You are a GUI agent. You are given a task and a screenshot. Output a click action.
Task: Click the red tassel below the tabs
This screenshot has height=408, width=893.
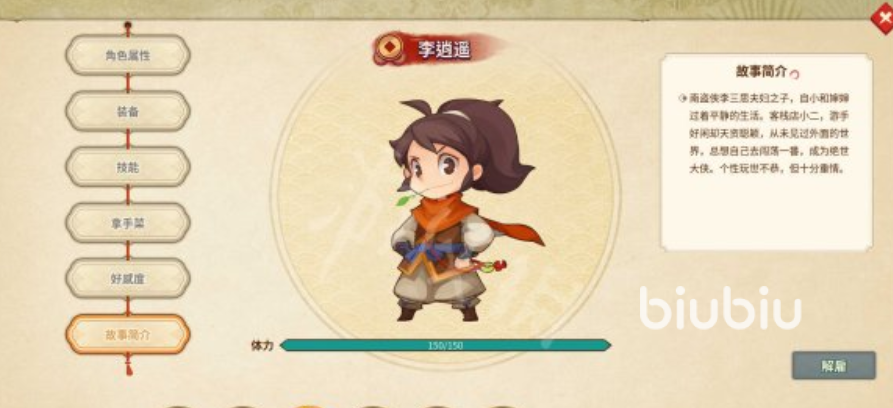(x=129, y=365)
